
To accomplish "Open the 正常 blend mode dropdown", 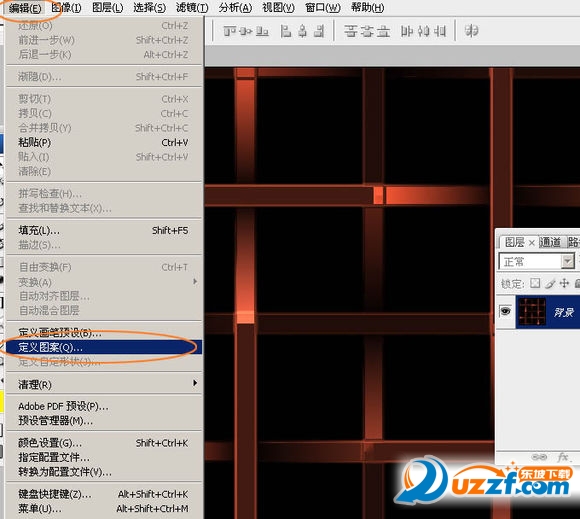I will click(536, 262).
